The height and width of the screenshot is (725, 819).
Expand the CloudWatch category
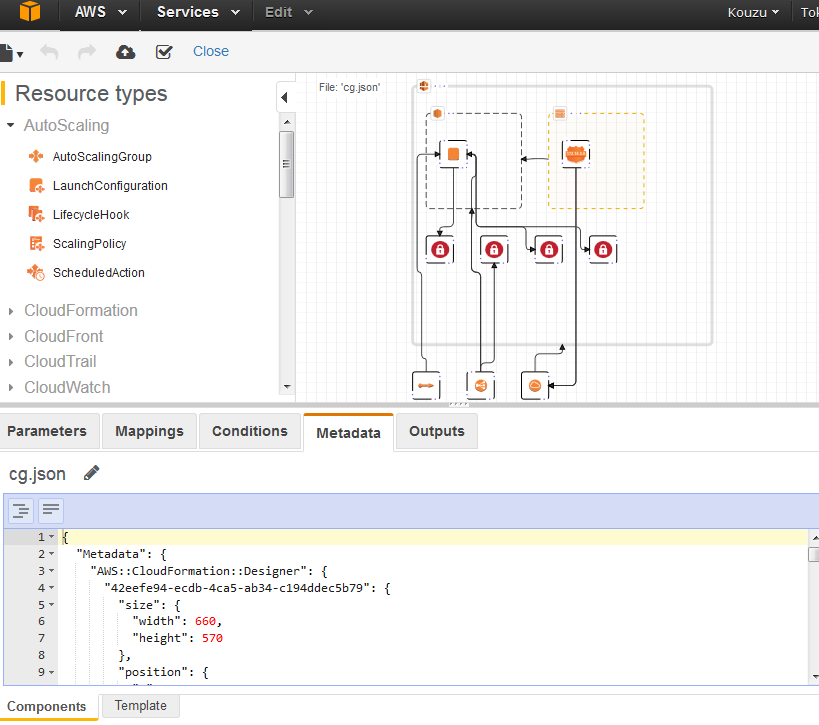tap(11, 388)
